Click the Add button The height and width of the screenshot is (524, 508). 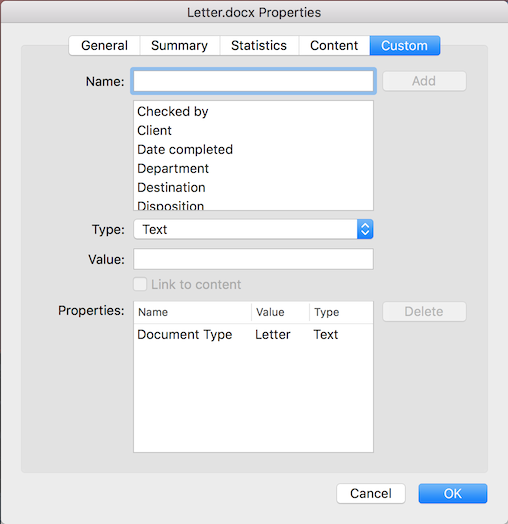click(x=424, y=81)
